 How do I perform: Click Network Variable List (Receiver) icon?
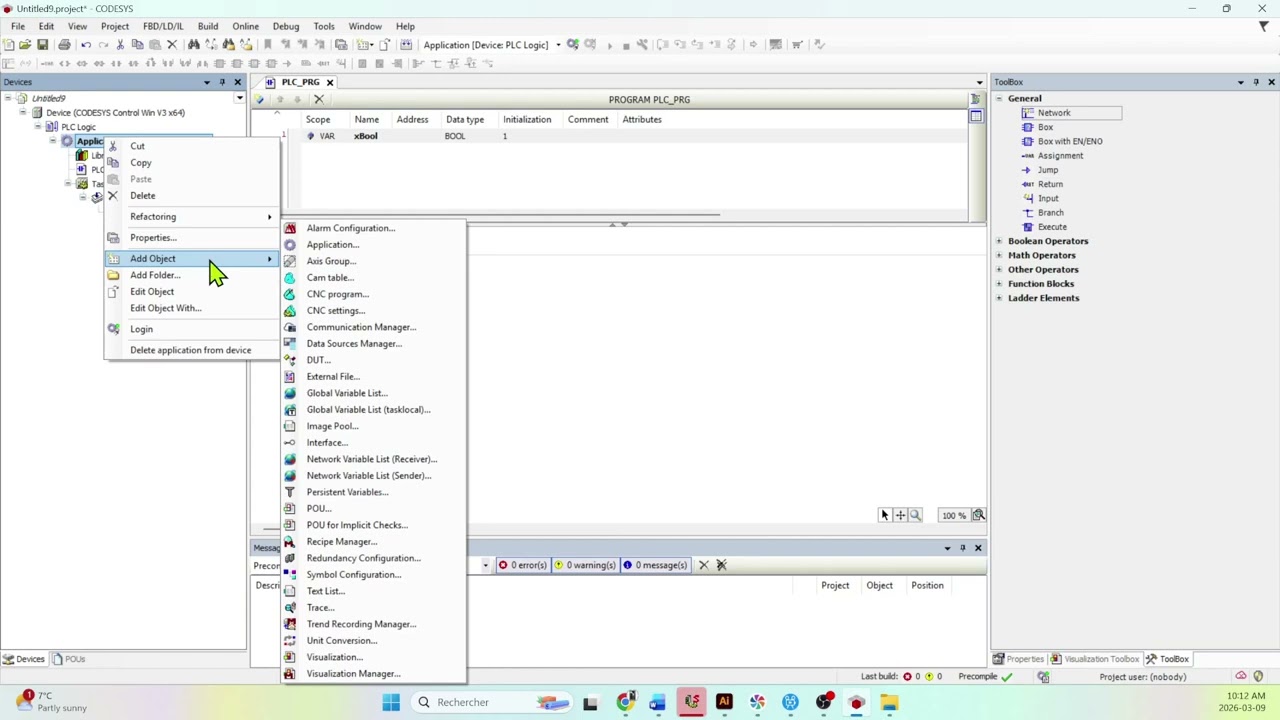[x=290, y=459]
